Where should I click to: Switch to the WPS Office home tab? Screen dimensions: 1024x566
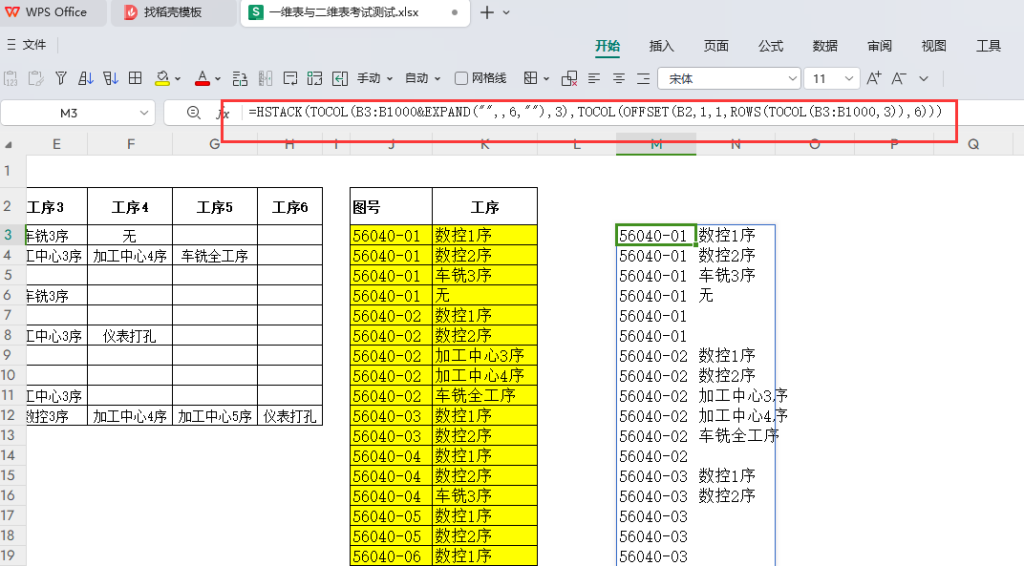click(x=52, y=12)
